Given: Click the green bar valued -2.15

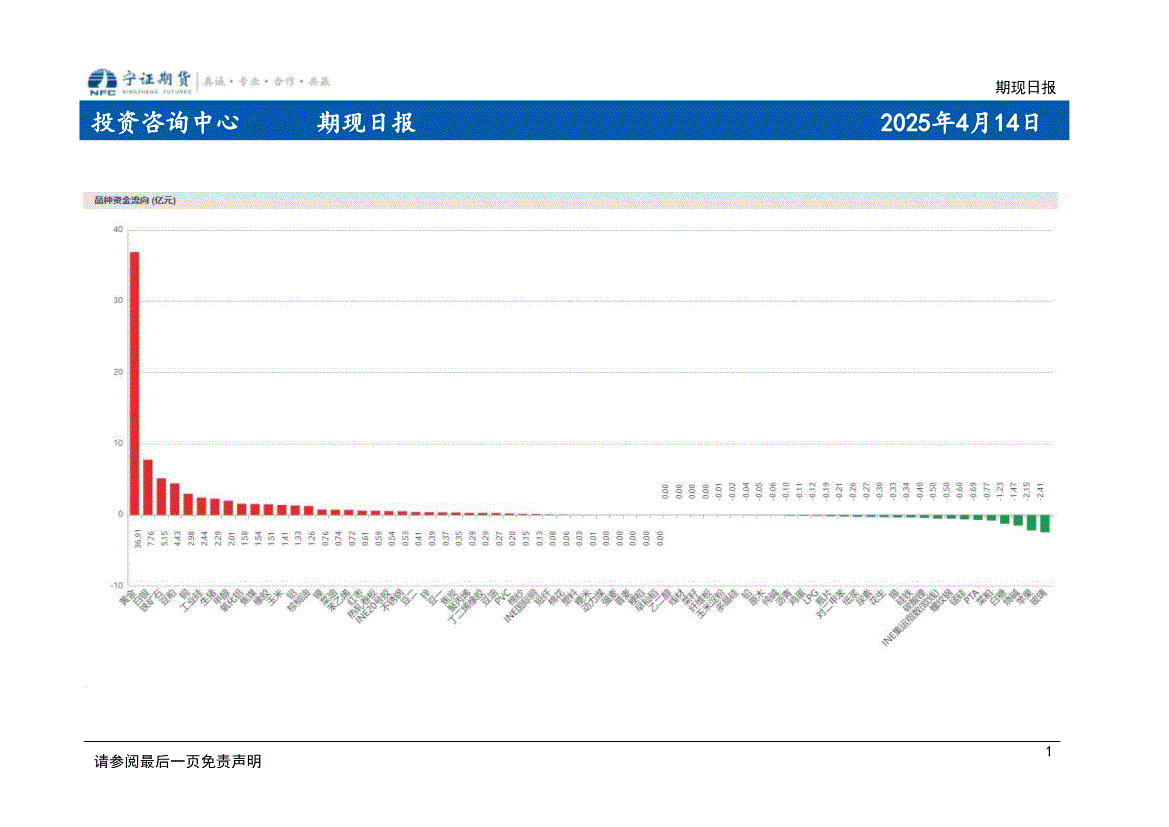Looking at the screenshot, I should pyautogui.click(x=1031, y=522).
